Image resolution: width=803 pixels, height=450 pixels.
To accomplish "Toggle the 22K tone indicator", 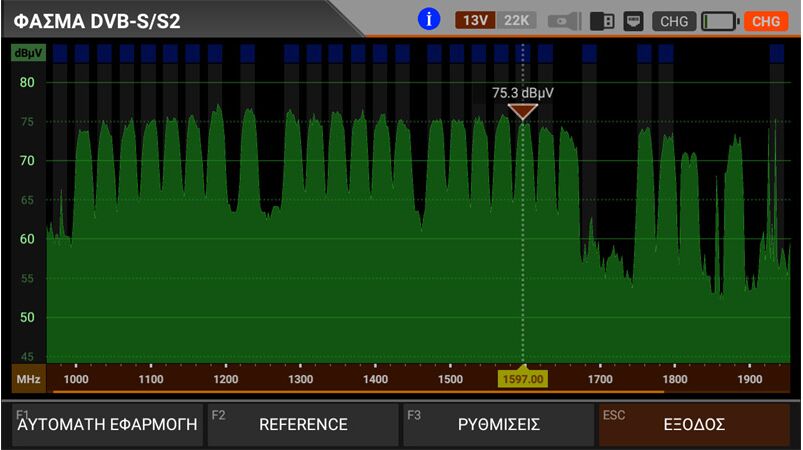I will click(516, 20).
